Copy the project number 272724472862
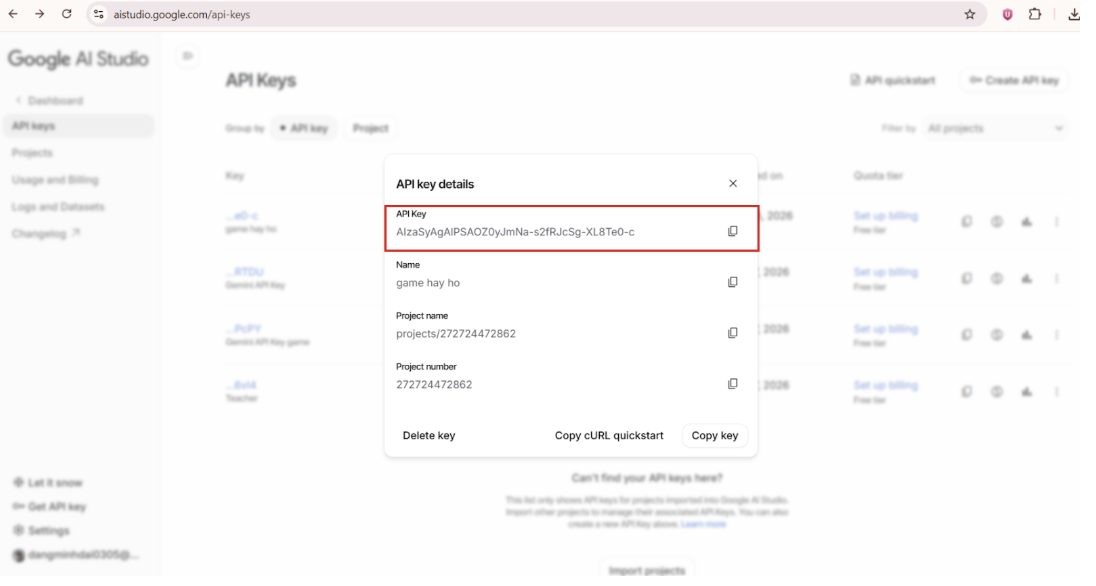This screenshot has height=586, width=1096. [x=732, y=384]
